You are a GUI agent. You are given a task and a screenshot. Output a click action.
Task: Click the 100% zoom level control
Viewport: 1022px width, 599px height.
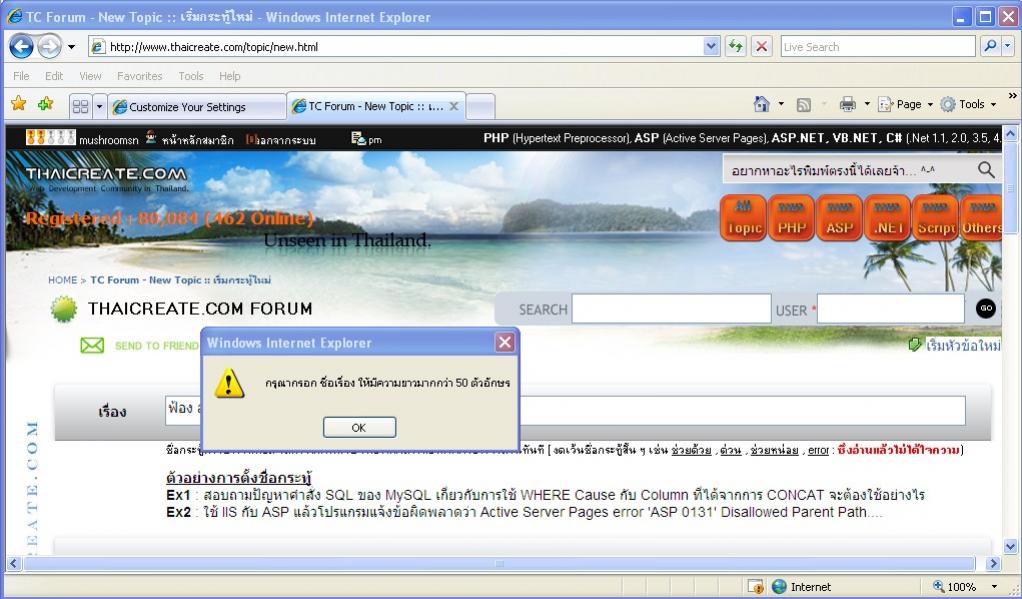point(955,587)
